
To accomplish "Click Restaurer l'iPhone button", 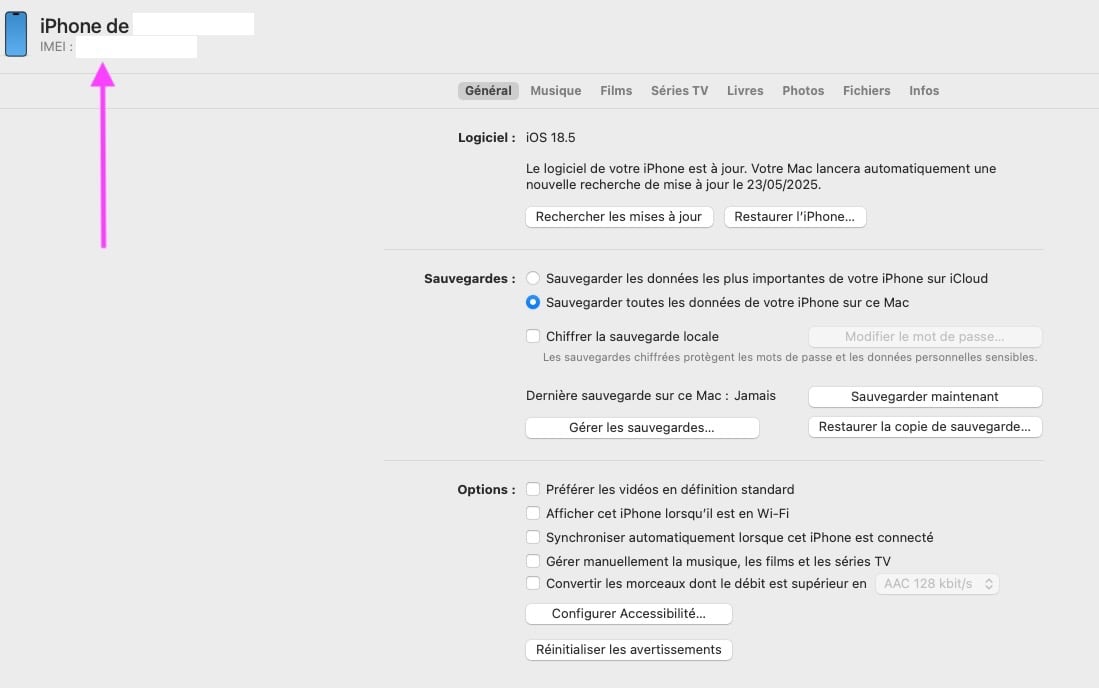I will (x=795, y=216).
